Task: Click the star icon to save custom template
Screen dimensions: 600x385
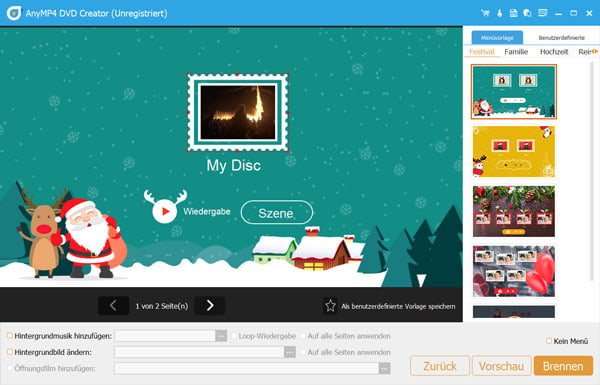Action: tap(330, 306)
